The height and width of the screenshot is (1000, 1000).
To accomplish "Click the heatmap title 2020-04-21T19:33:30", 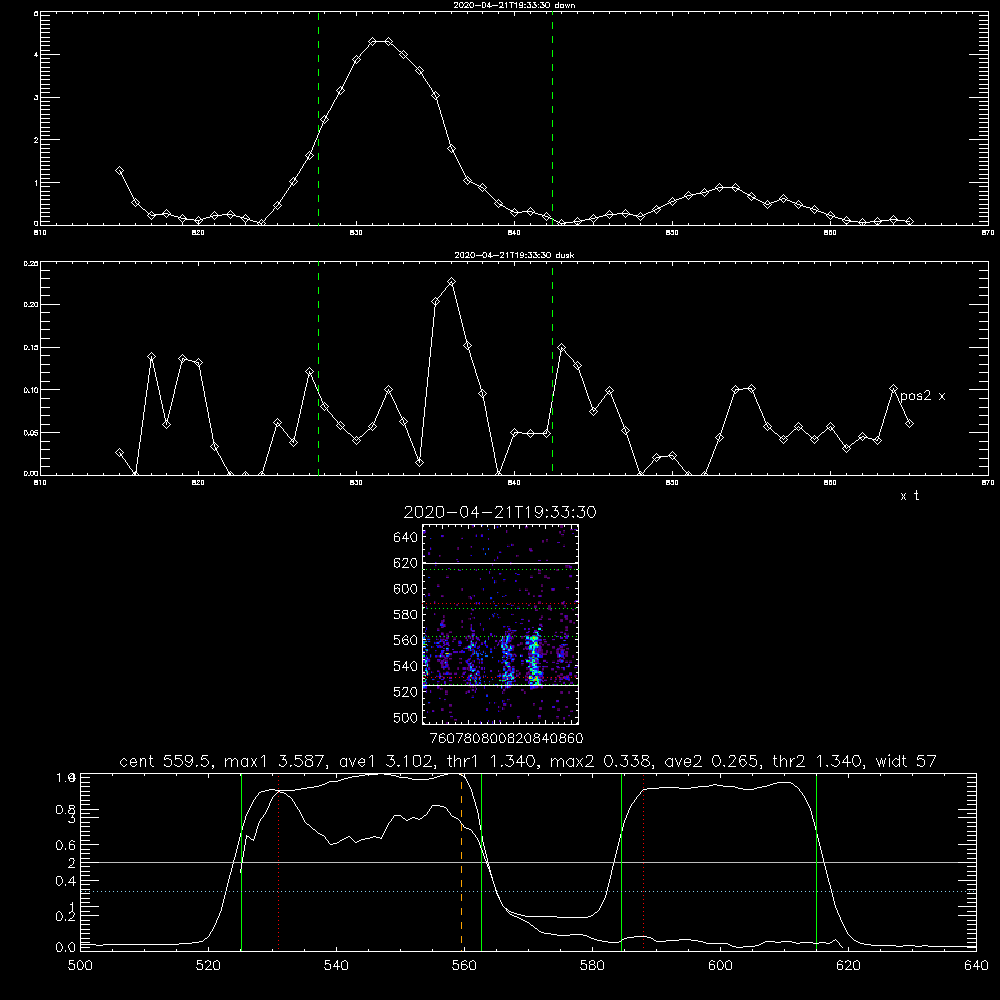I will click(500, 512).
